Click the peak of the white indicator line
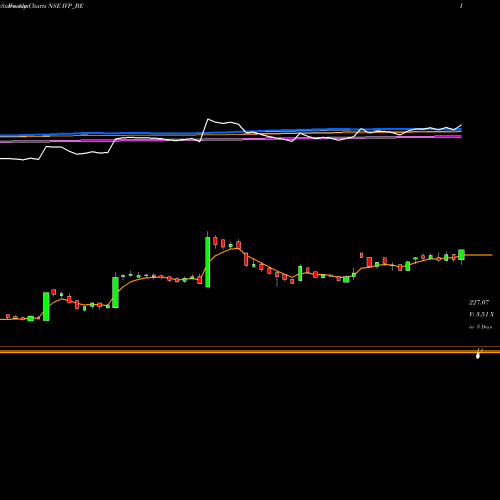The width and height of the screenshot is (500, 500). click(x=208, y=119)
